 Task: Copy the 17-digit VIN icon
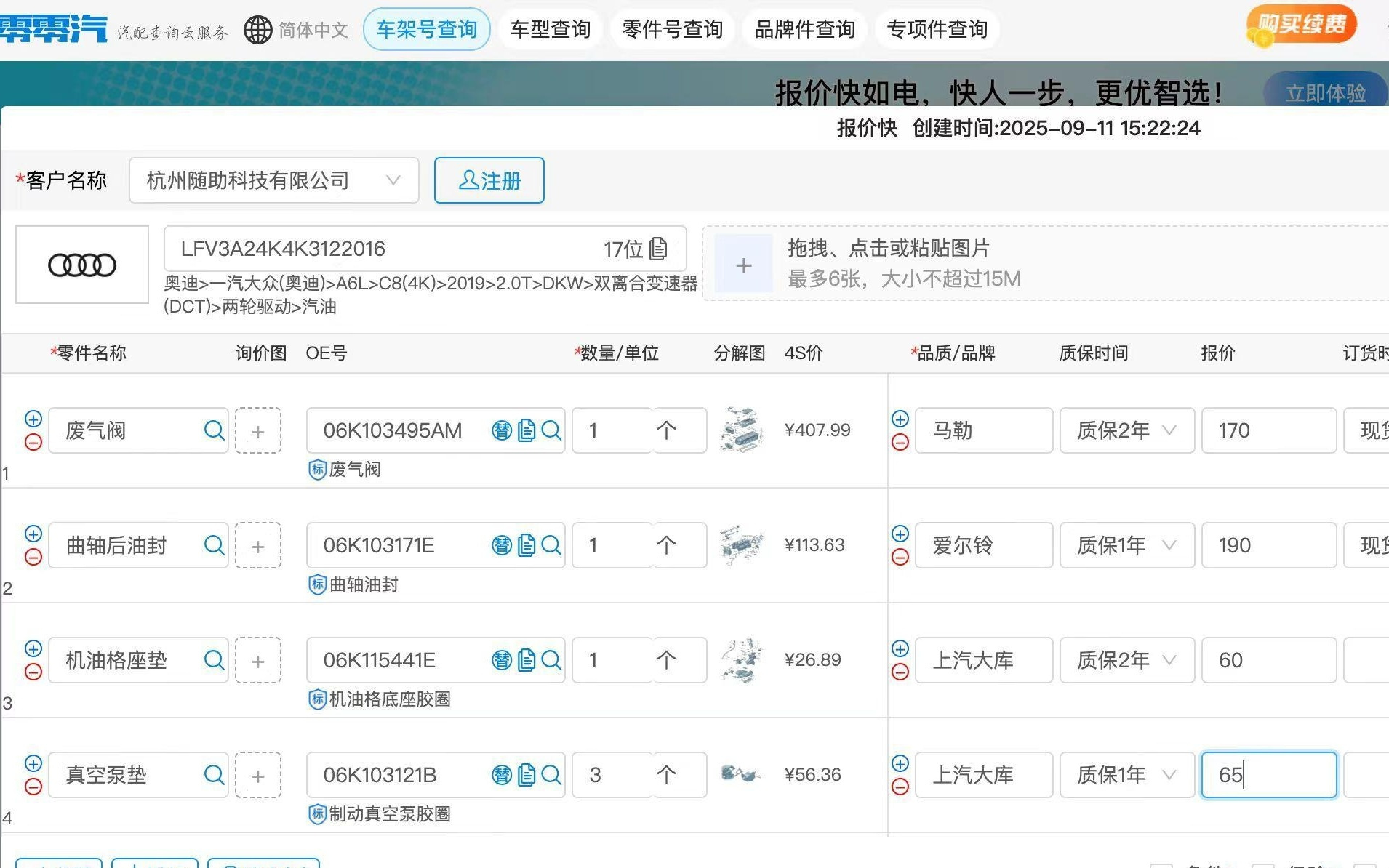tap(658, 249)
